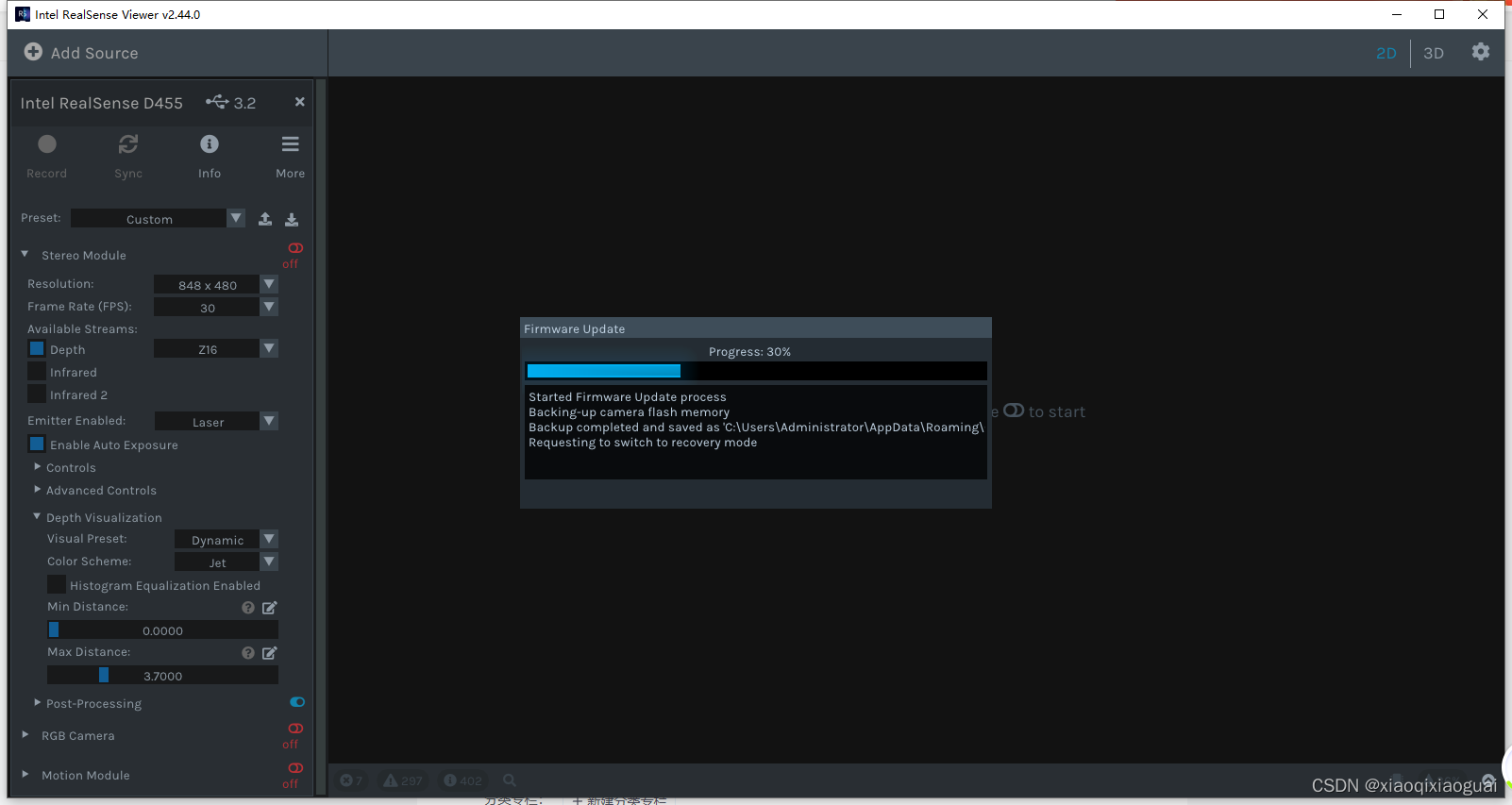1512x805 pixels.
Task: Open the Emitter Enabled Laser dropdown
Action: tap(215, 422)
